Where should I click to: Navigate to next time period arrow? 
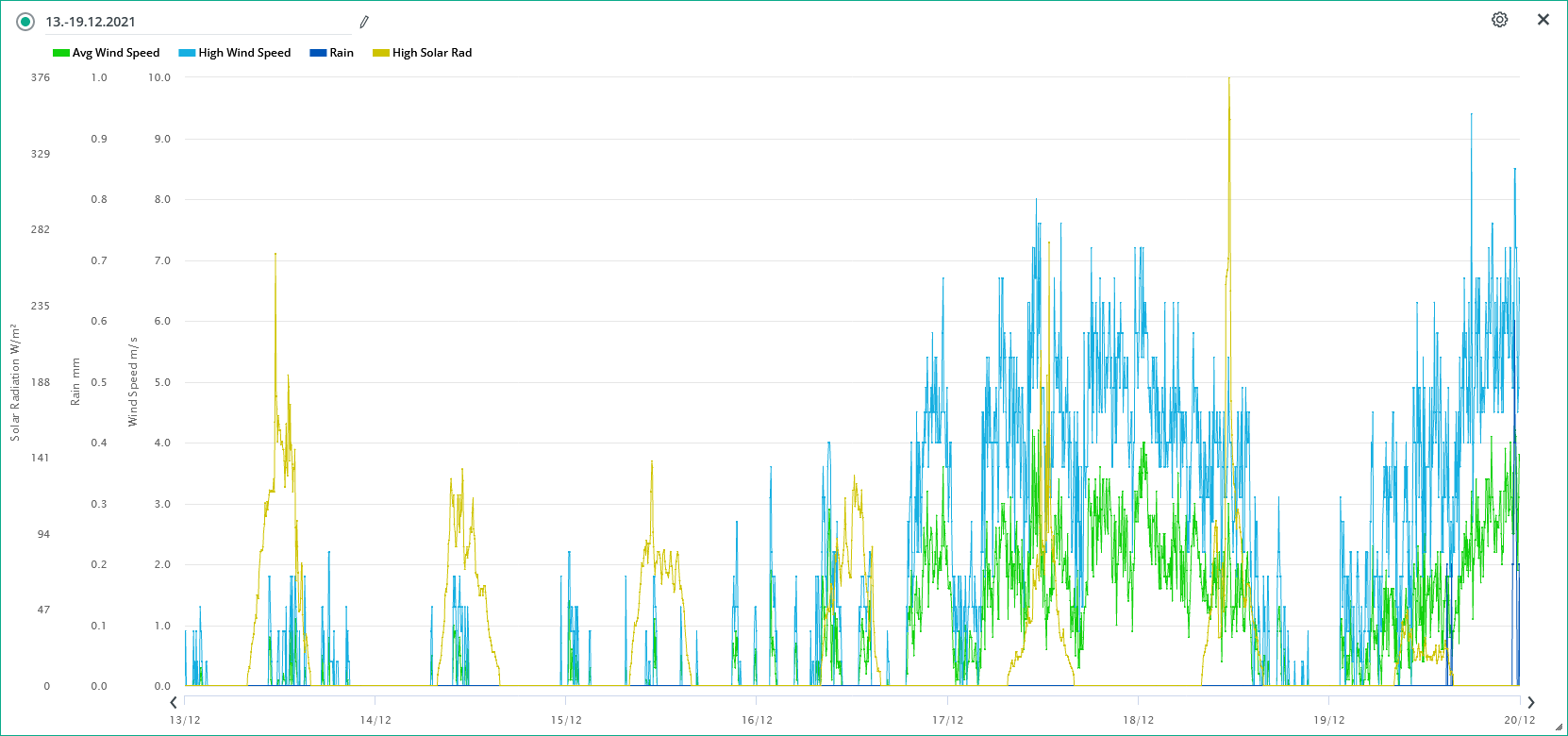(x=1530, y=702)
